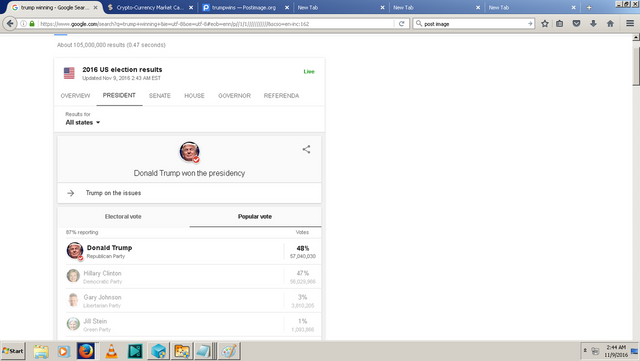Click the green padlock security icon
640x361 pixels.
32,24
